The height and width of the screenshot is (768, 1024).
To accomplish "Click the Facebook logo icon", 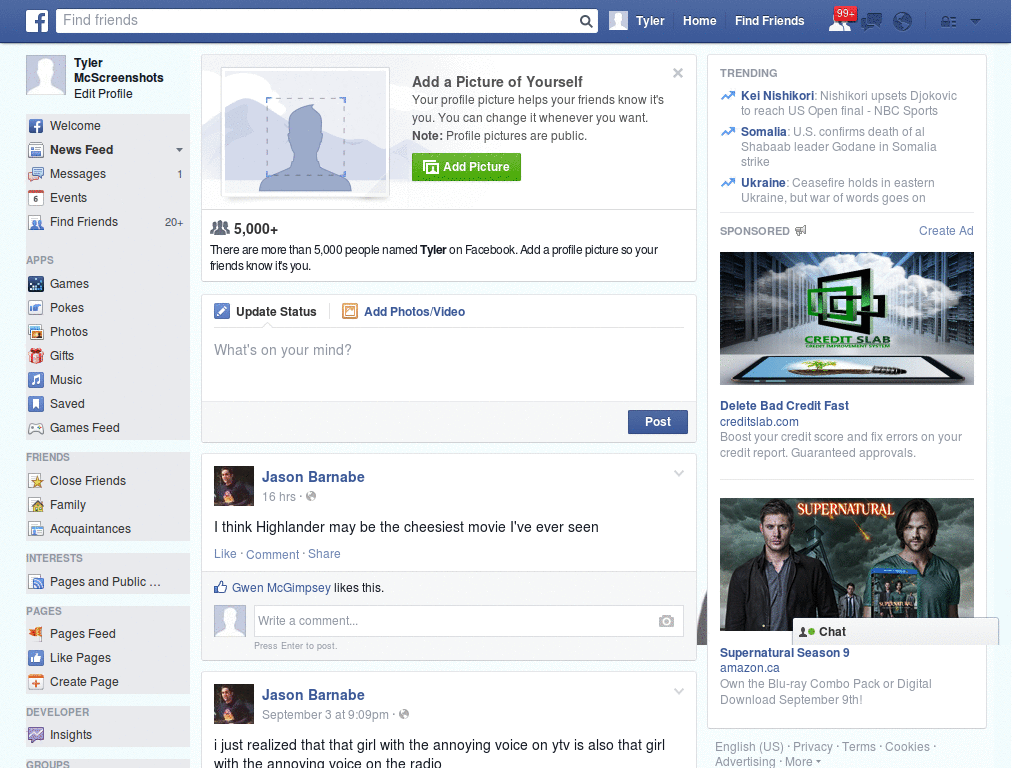I will coord(37,21).
